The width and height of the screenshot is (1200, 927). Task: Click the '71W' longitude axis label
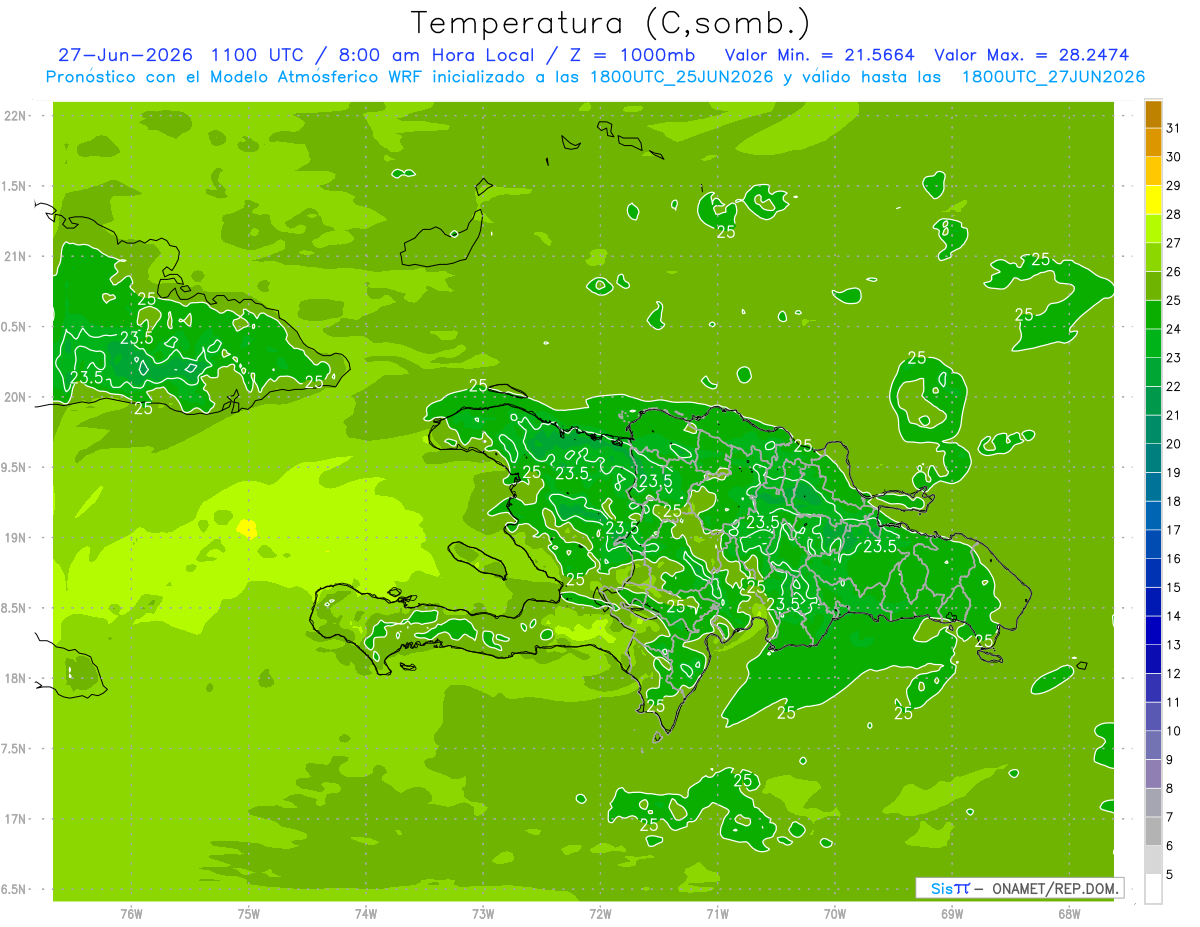click(x=717, y=914)
